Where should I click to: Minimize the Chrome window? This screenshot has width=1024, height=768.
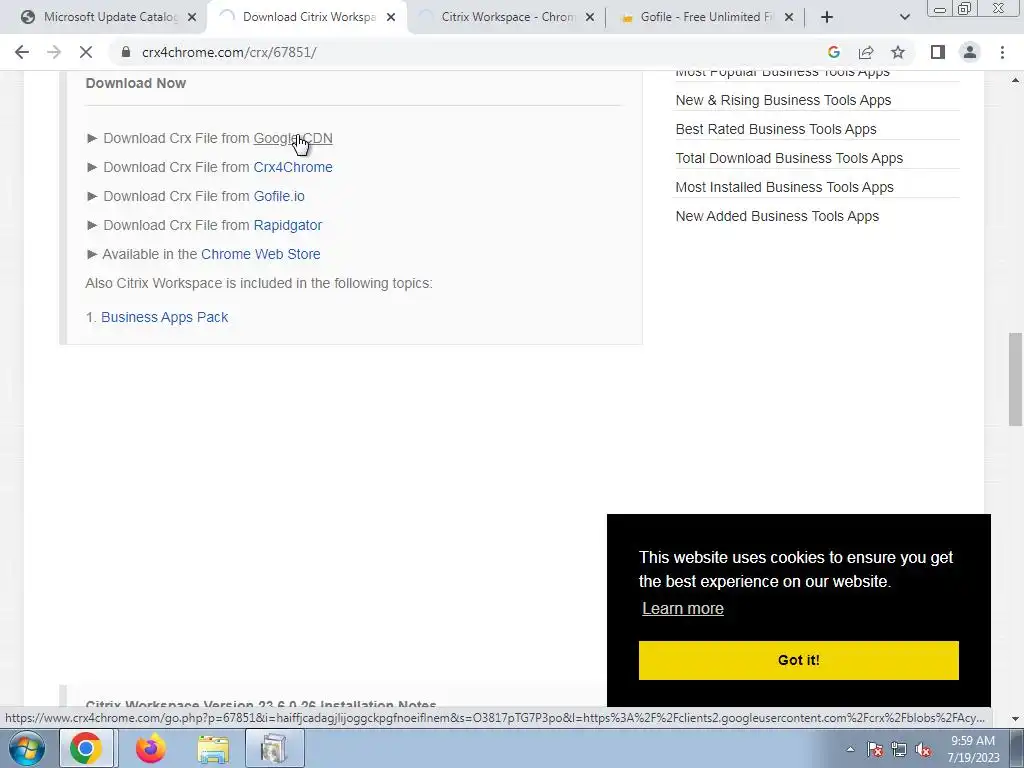tap(940, 9)
